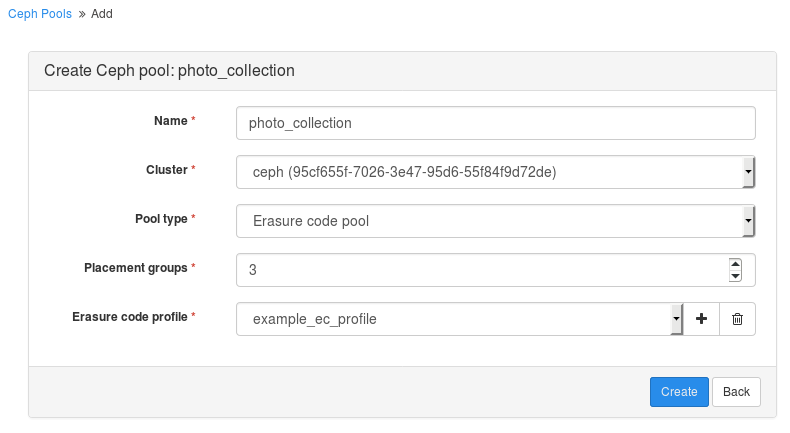Click the Cluster field label

[x=160, y=170]
